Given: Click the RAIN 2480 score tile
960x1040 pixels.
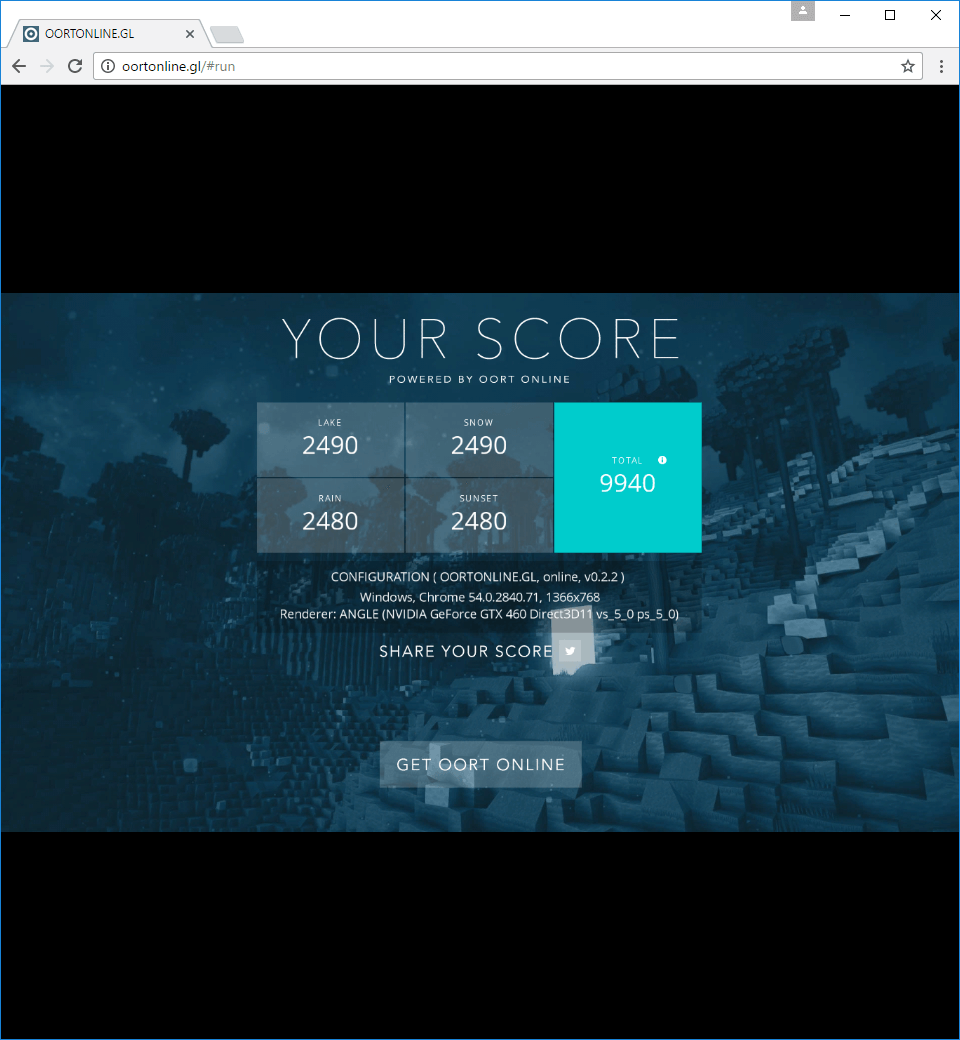Looking at the screenshot, I should click(x=330, y=515).
